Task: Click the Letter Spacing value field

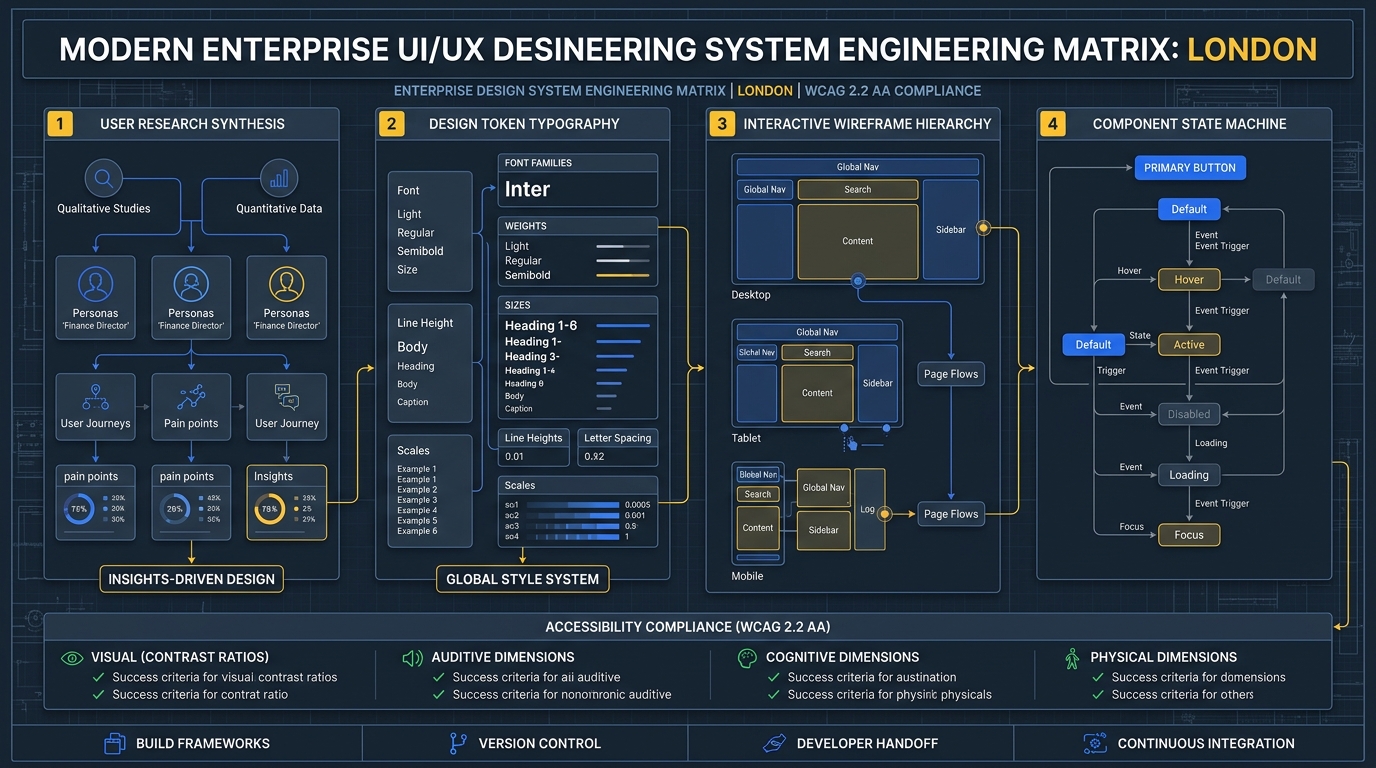Action: (617, 457)
